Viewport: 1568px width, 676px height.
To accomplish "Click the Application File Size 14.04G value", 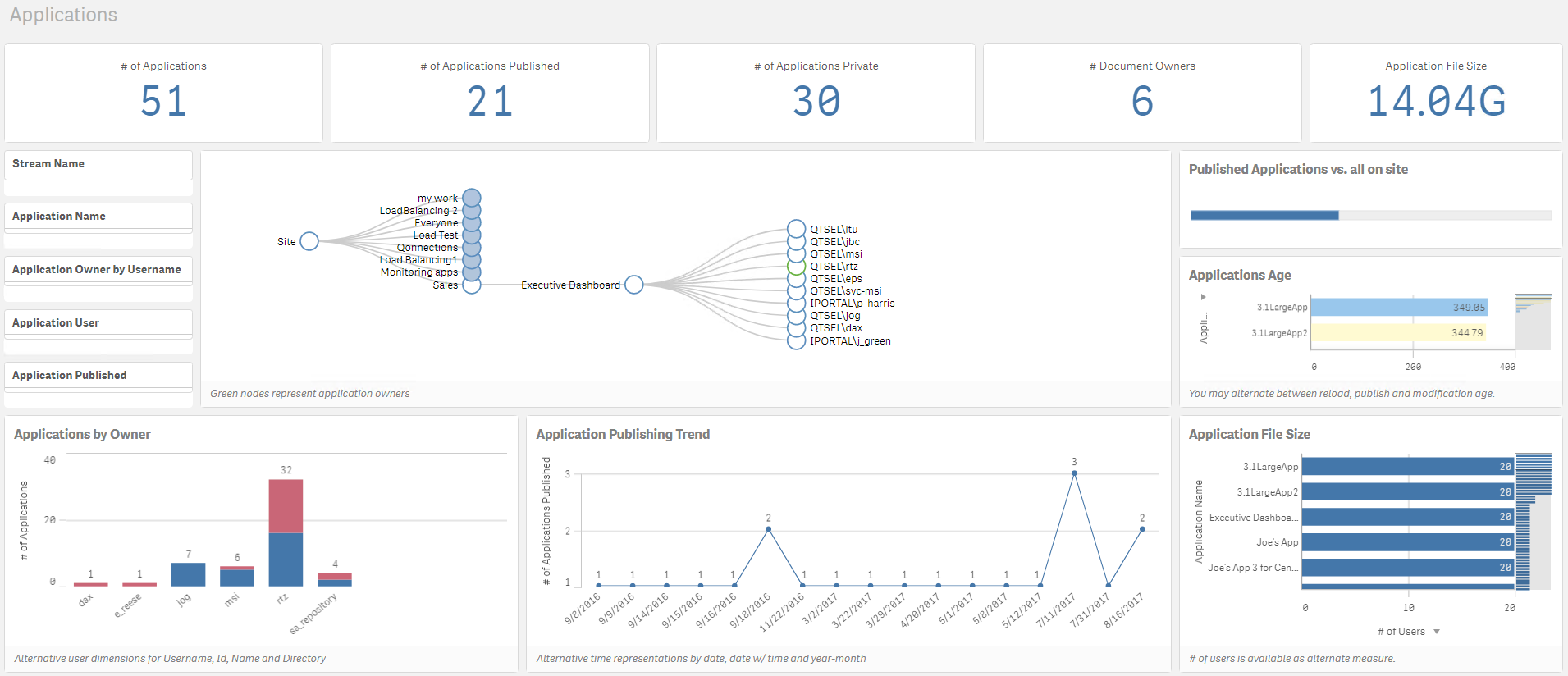I will click(1437, 102).
